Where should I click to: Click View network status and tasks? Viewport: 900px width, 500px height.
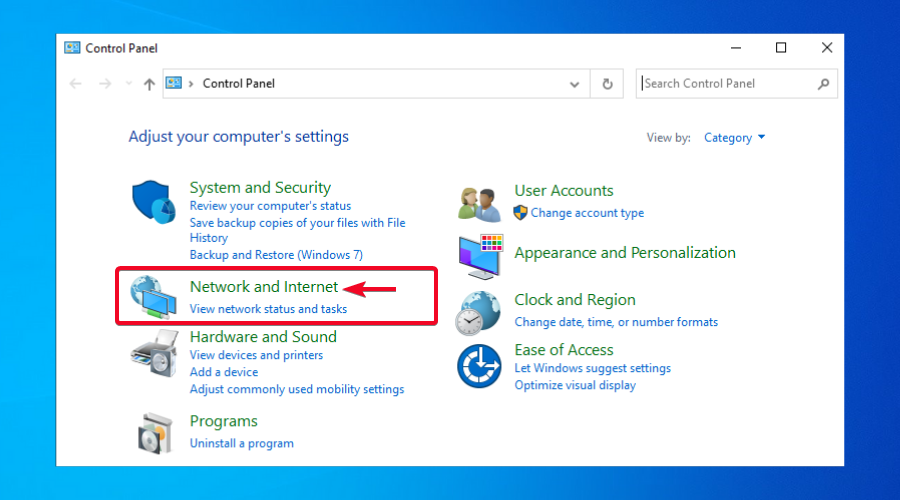tap(268, 309)
